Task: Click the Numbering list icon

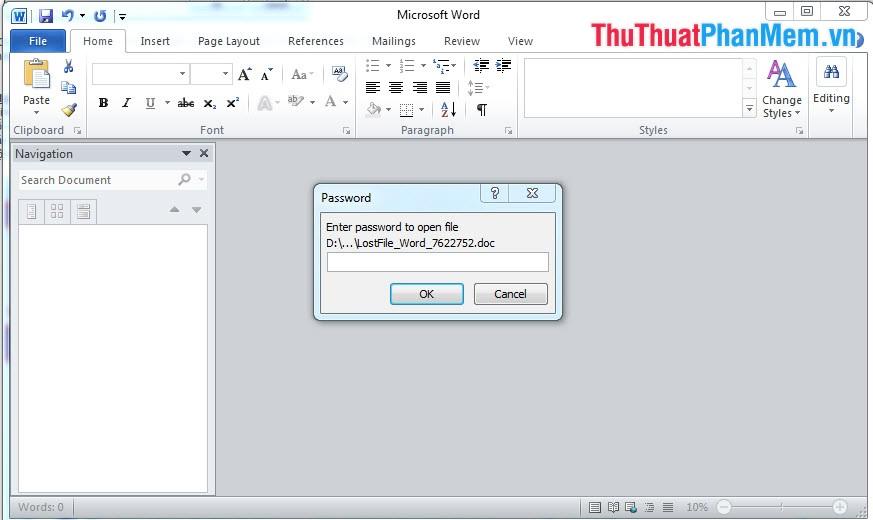Action: pyautogui.click(x=407, y=66)
